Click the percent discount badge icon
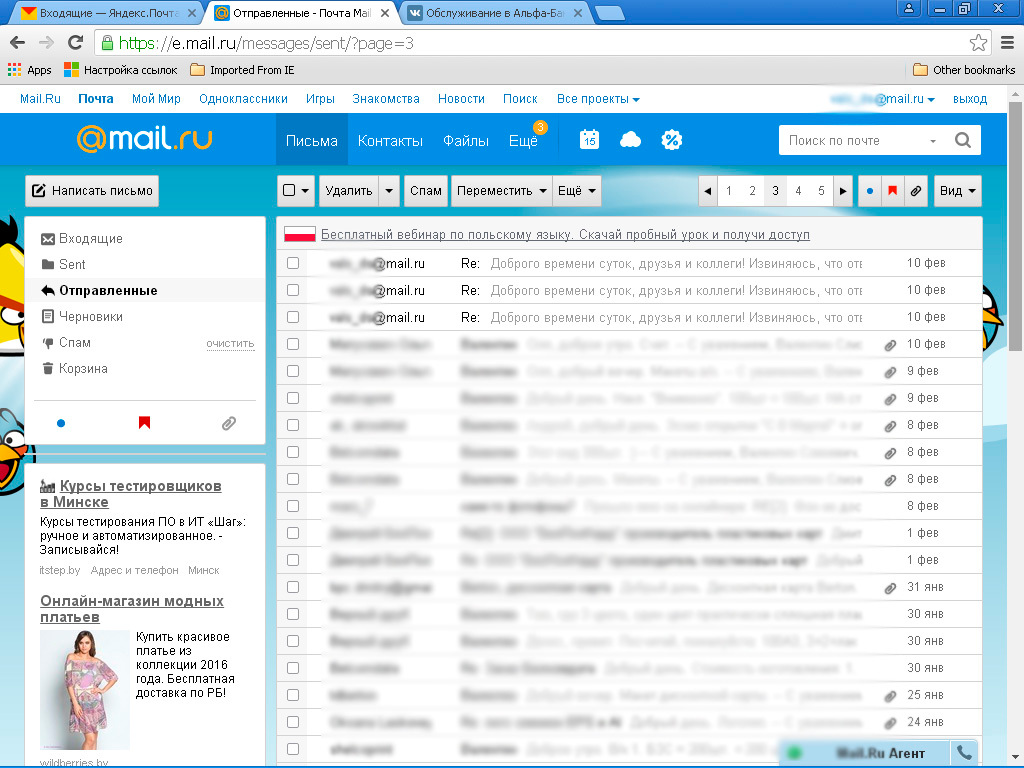Image resolution: width=1024 pixels, height=768 pixels. 671,139
